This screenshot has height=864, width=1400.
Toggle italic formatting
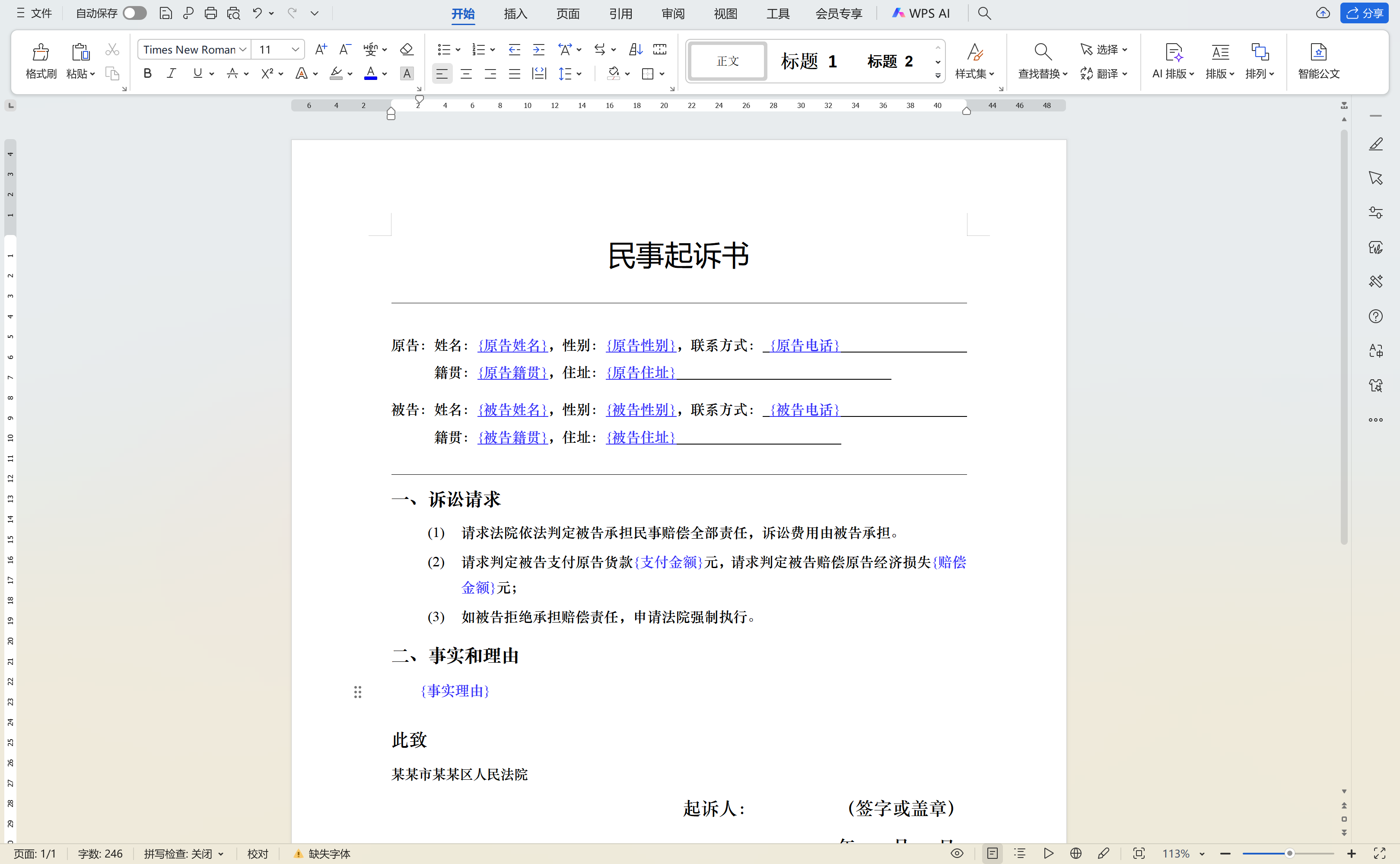coord(171,73)
